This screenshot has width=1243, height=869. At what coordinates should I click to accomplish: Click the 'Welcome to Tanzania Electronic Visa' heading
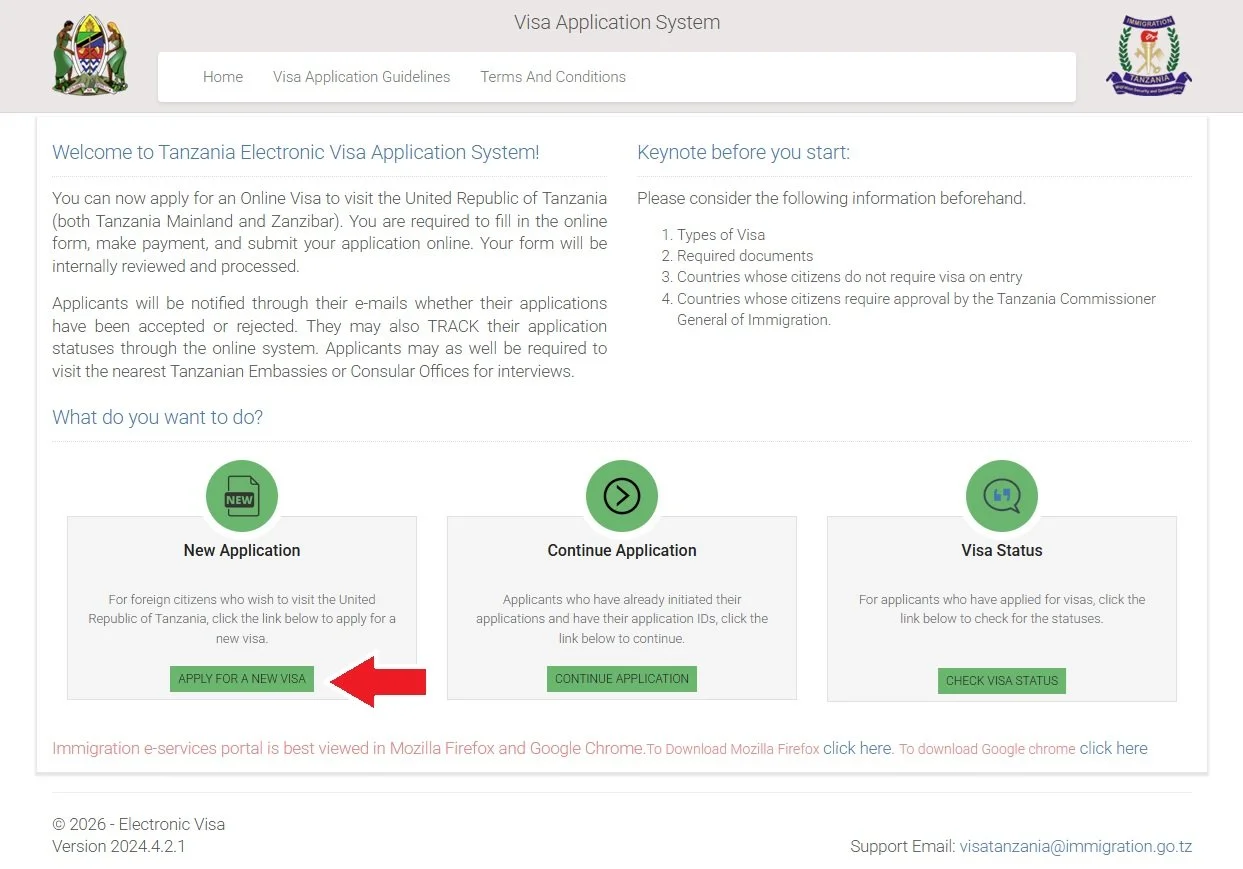(x=296, y=152)
